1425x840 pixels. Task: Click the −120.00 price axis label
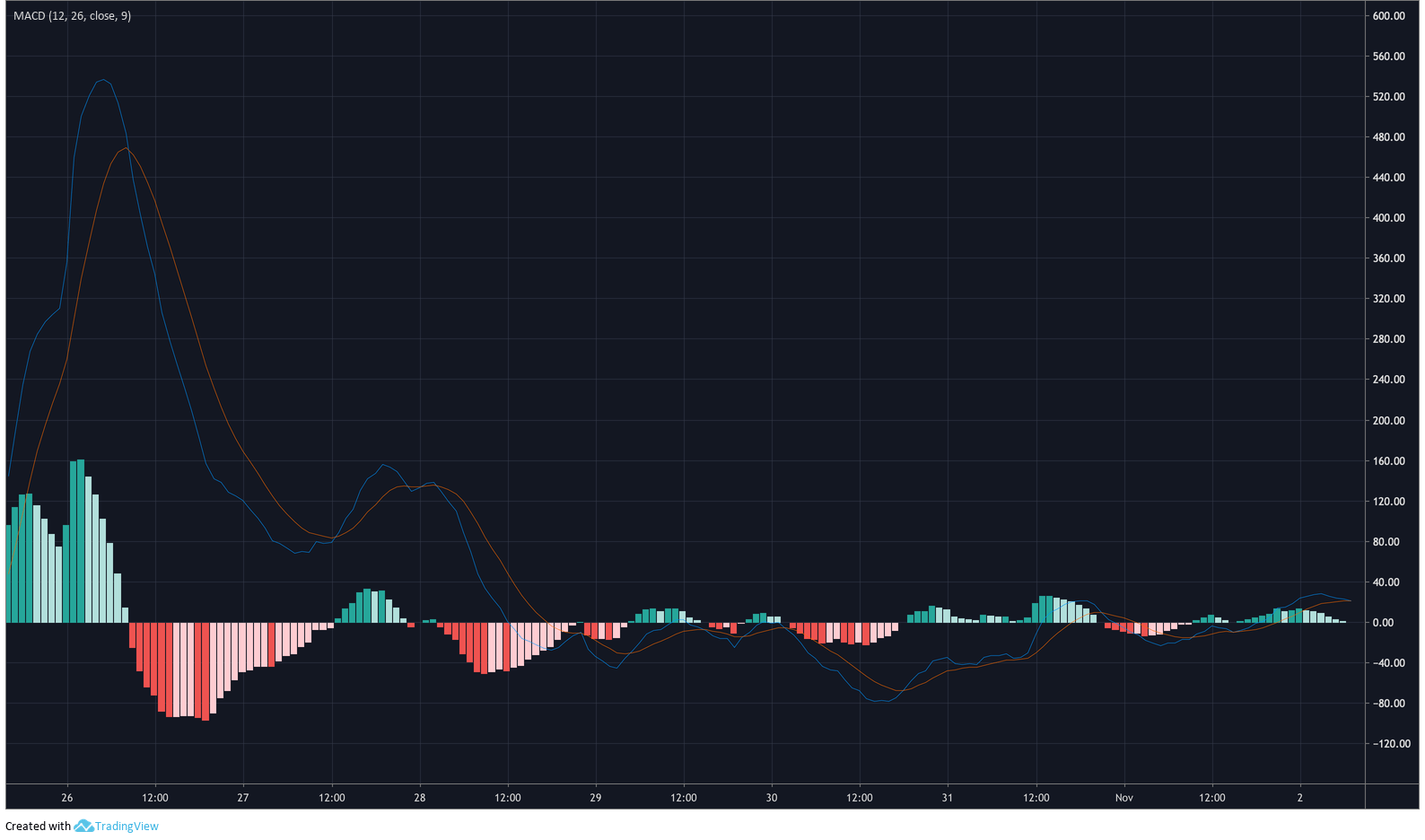tap(1391, 744)
